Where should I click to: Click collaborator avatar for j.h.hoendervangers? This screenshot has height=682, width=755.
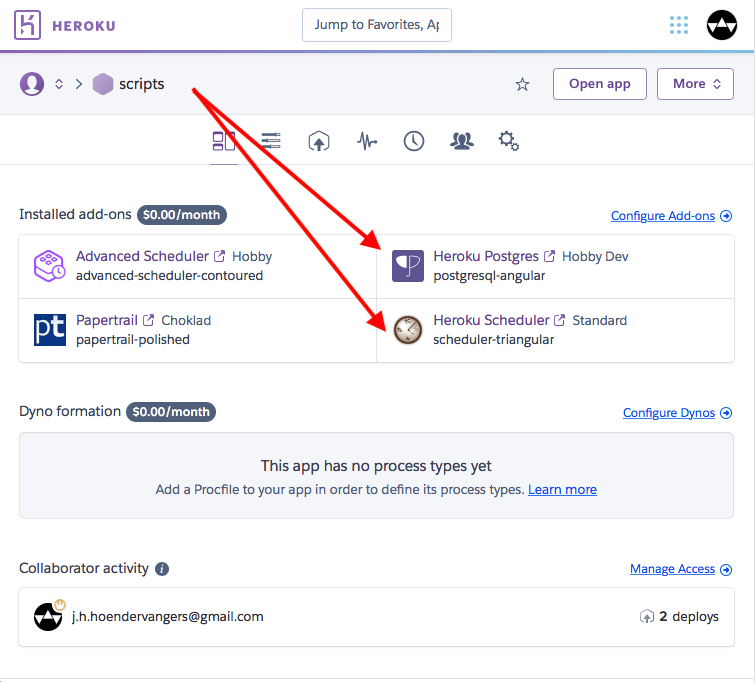48,616
